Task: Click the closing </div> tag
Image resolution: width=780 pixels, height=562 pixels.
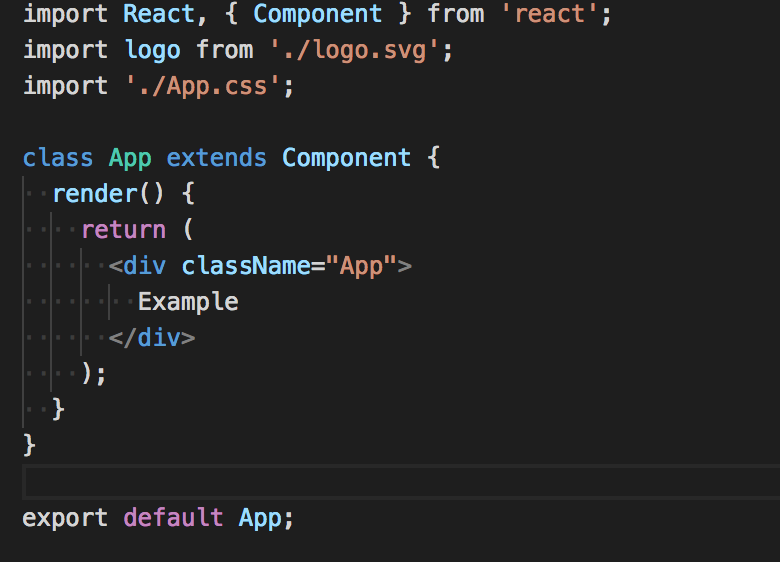Action: (x=152, y=338)
